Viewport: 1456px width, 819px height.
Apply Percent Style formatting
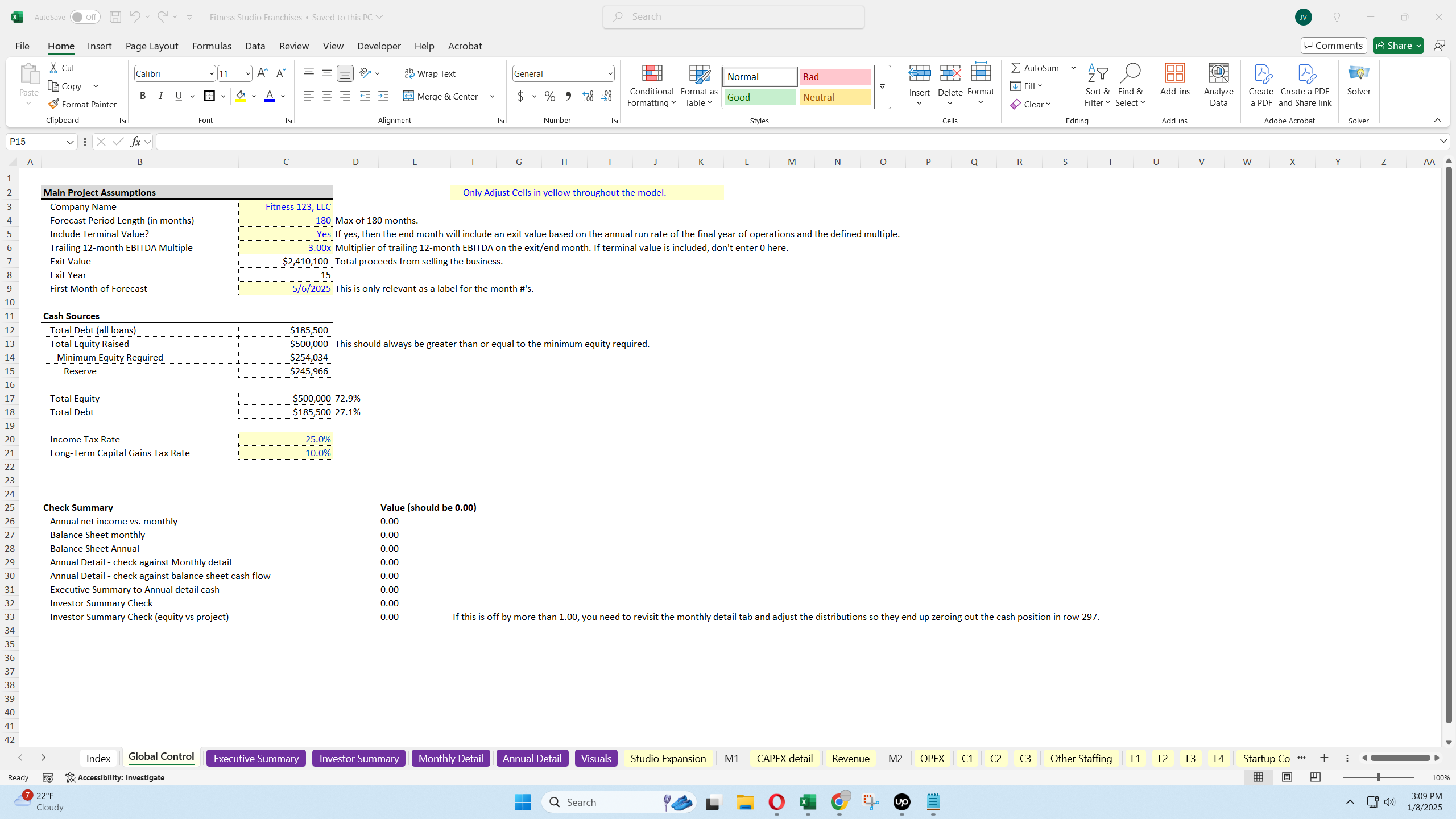pos(550,96)
